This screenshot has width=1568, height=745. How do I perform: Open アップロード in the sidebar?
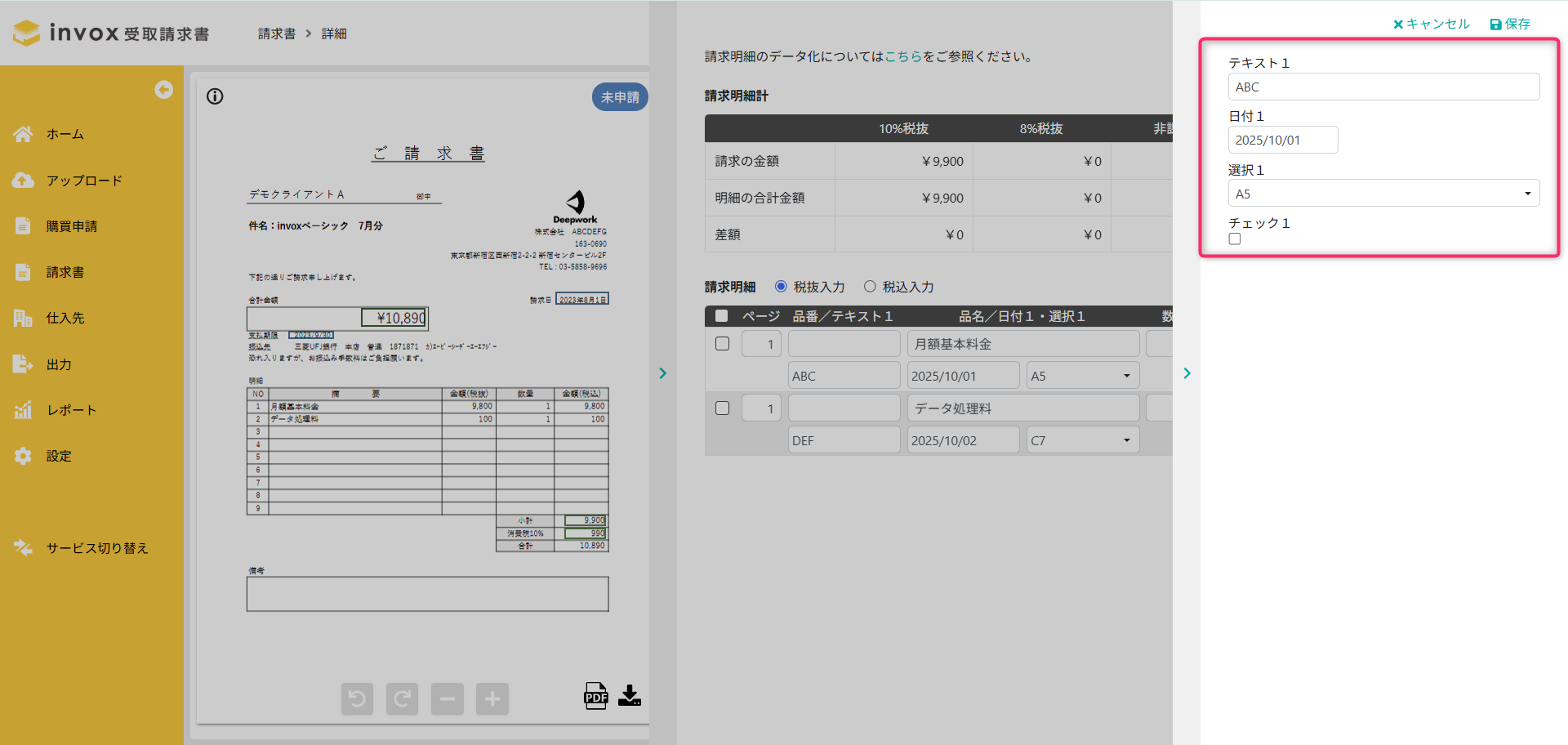(83, 181)
